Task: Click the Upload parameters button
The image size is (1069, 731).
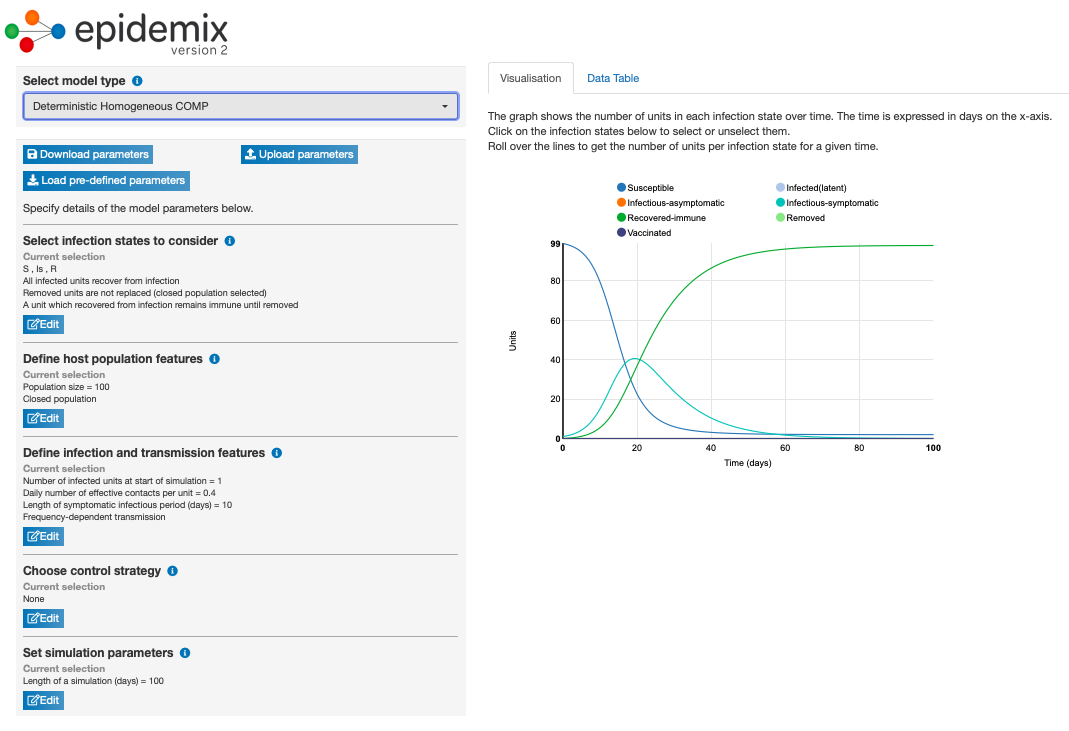Action: click(x=299, y=154)
